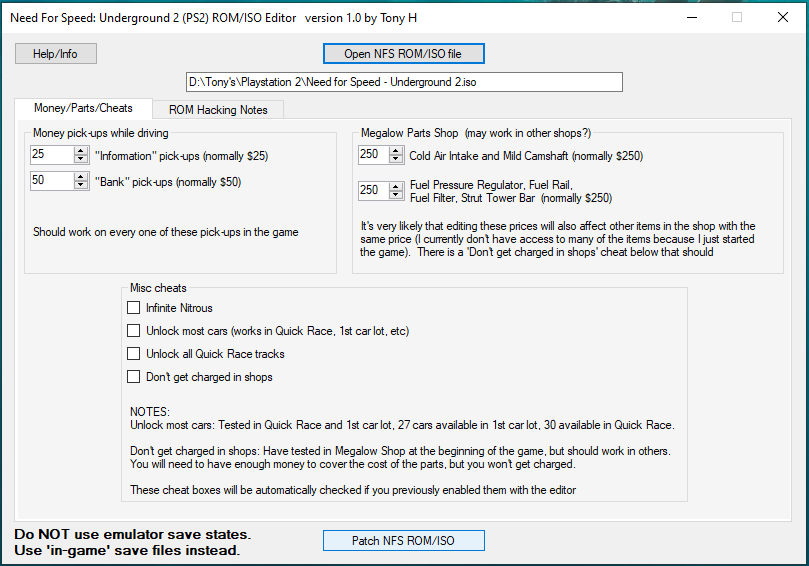Minimize the ROM/ISO Editor window
The height and width of the screenshot is (566, 809).
click(692, 18)
